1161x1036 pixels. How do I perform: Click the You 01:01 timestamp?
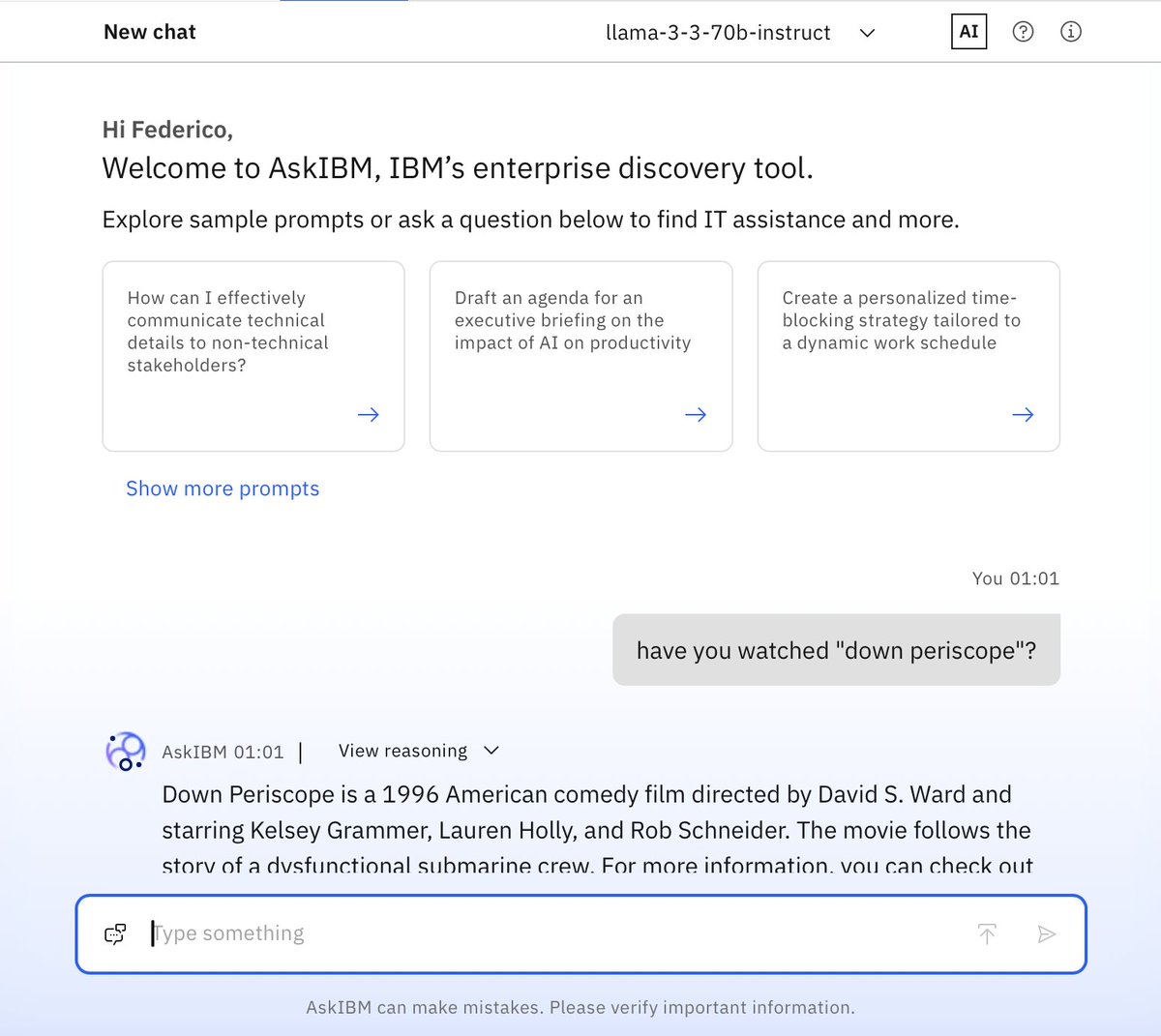1016,578
